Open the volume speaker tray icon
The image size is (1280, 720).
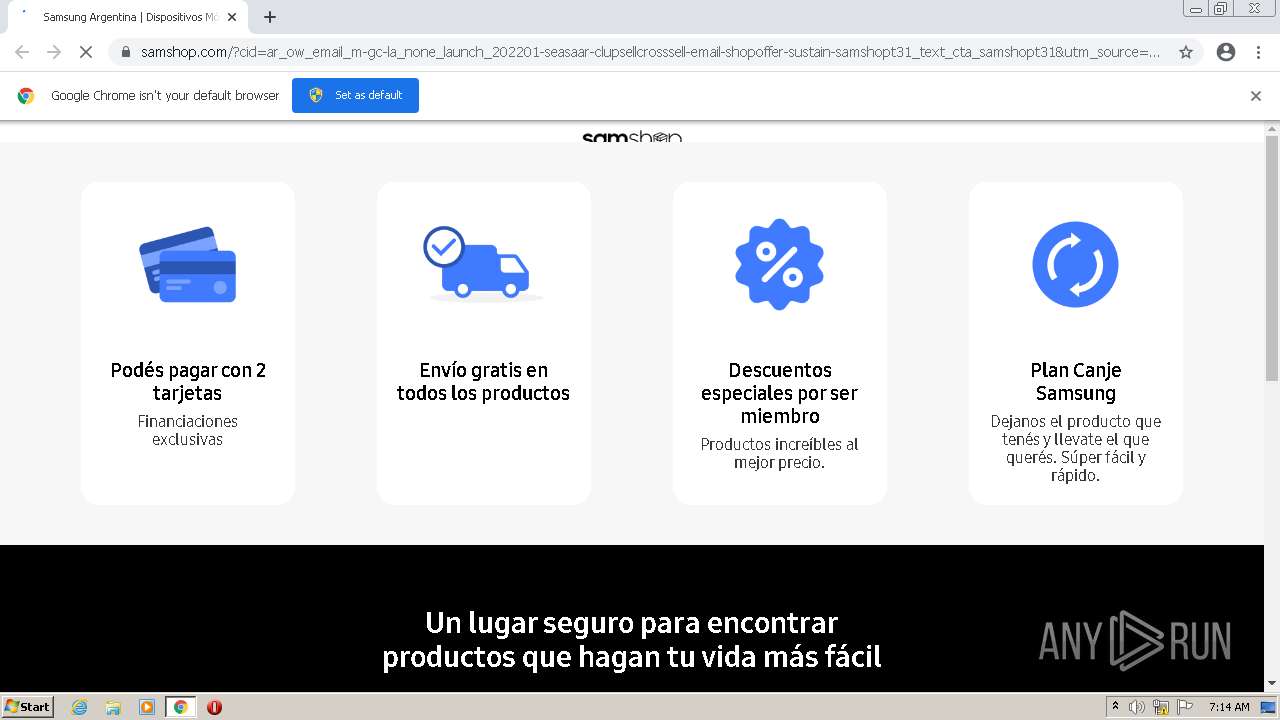click(1137, 707)
